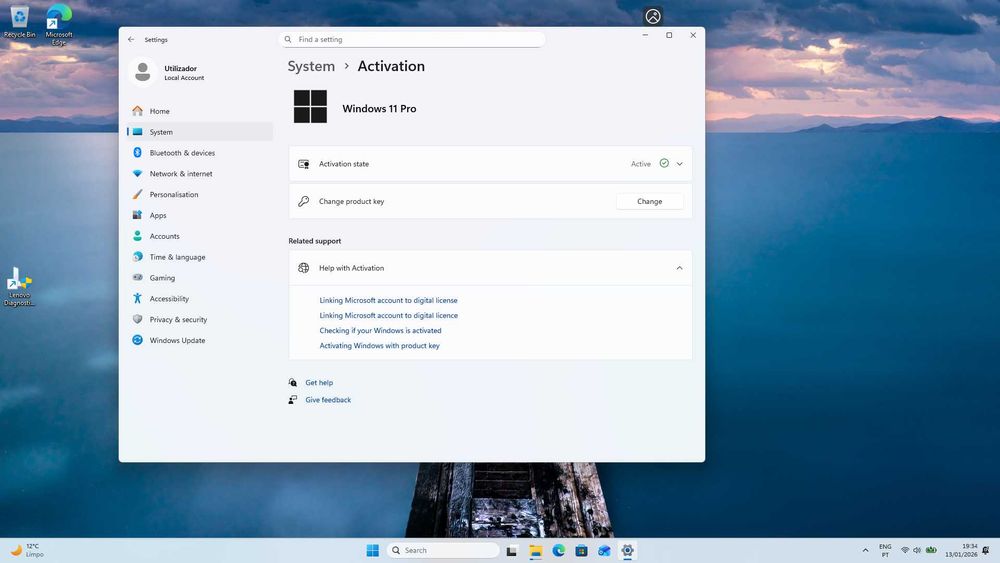Click the Find a setting search box

pyautogui.click(x=412, y=40)
